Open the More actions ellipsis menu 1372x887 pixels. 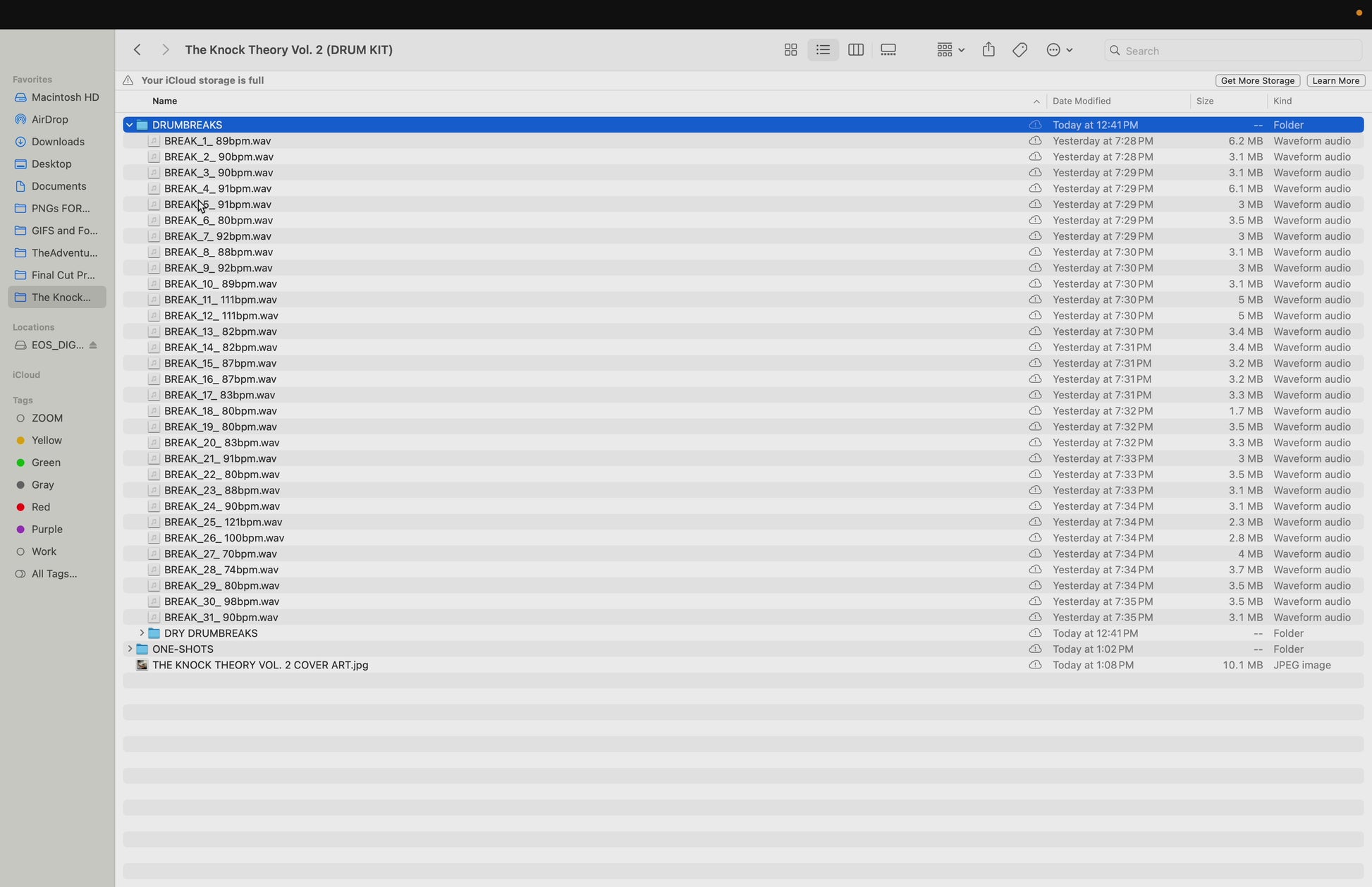pyautogui.click(x=1059, y=50)
